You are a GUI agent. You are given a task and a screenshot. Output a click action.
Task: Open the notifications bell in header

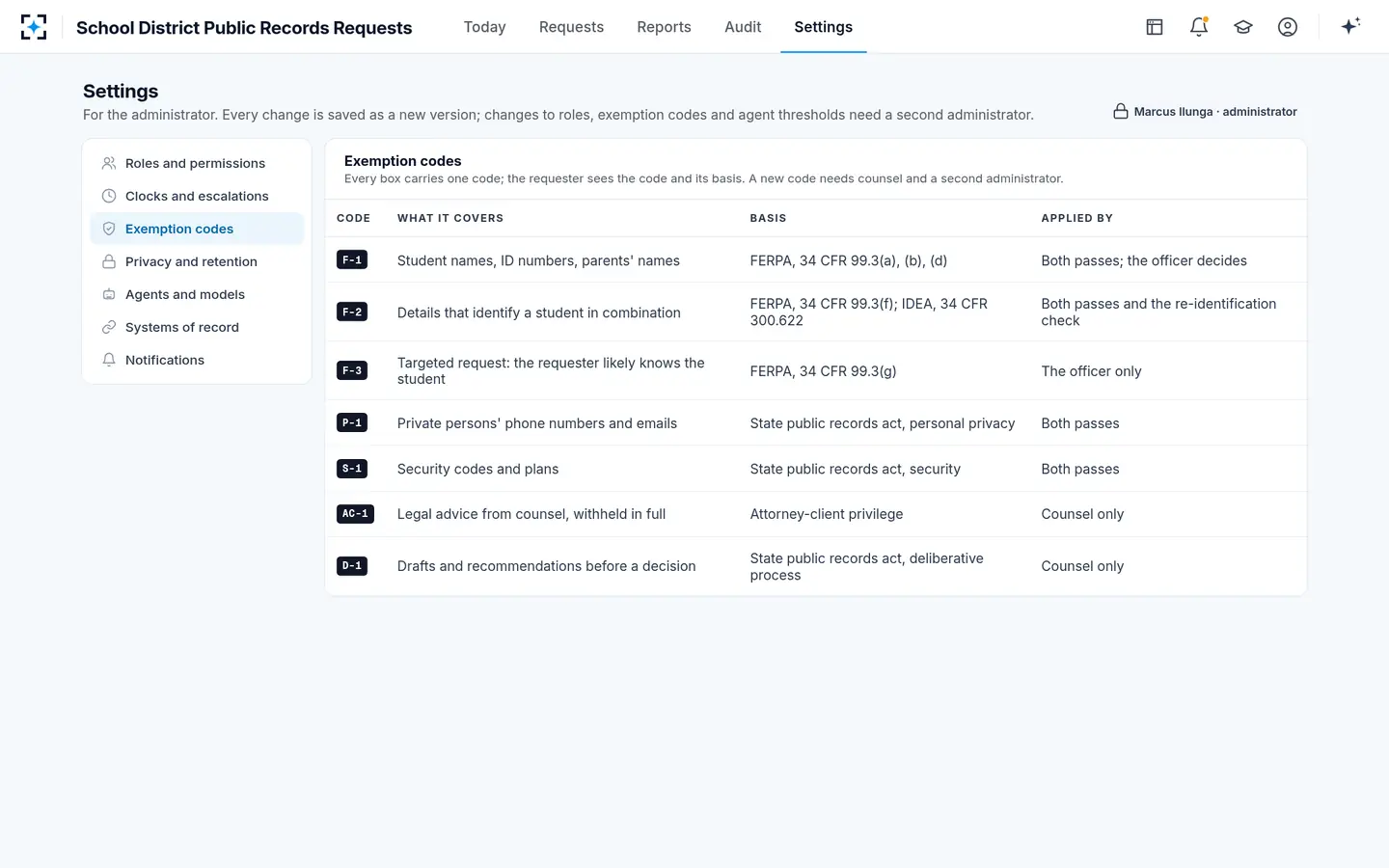(1199, 27)
